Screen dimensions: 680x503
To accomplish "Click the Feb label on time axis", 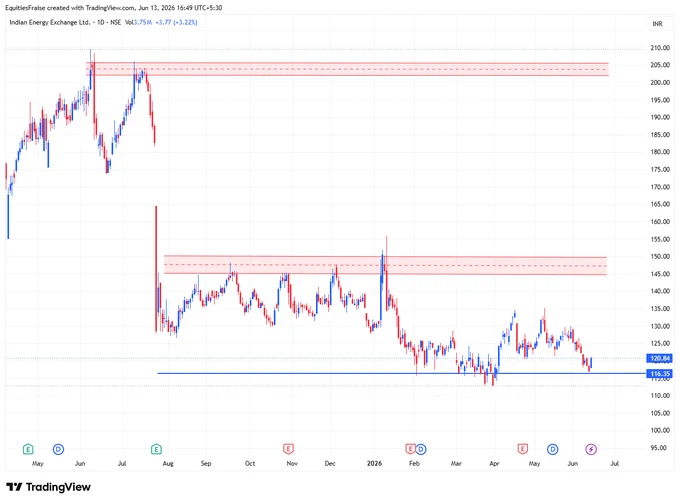I will click(414, 464).
